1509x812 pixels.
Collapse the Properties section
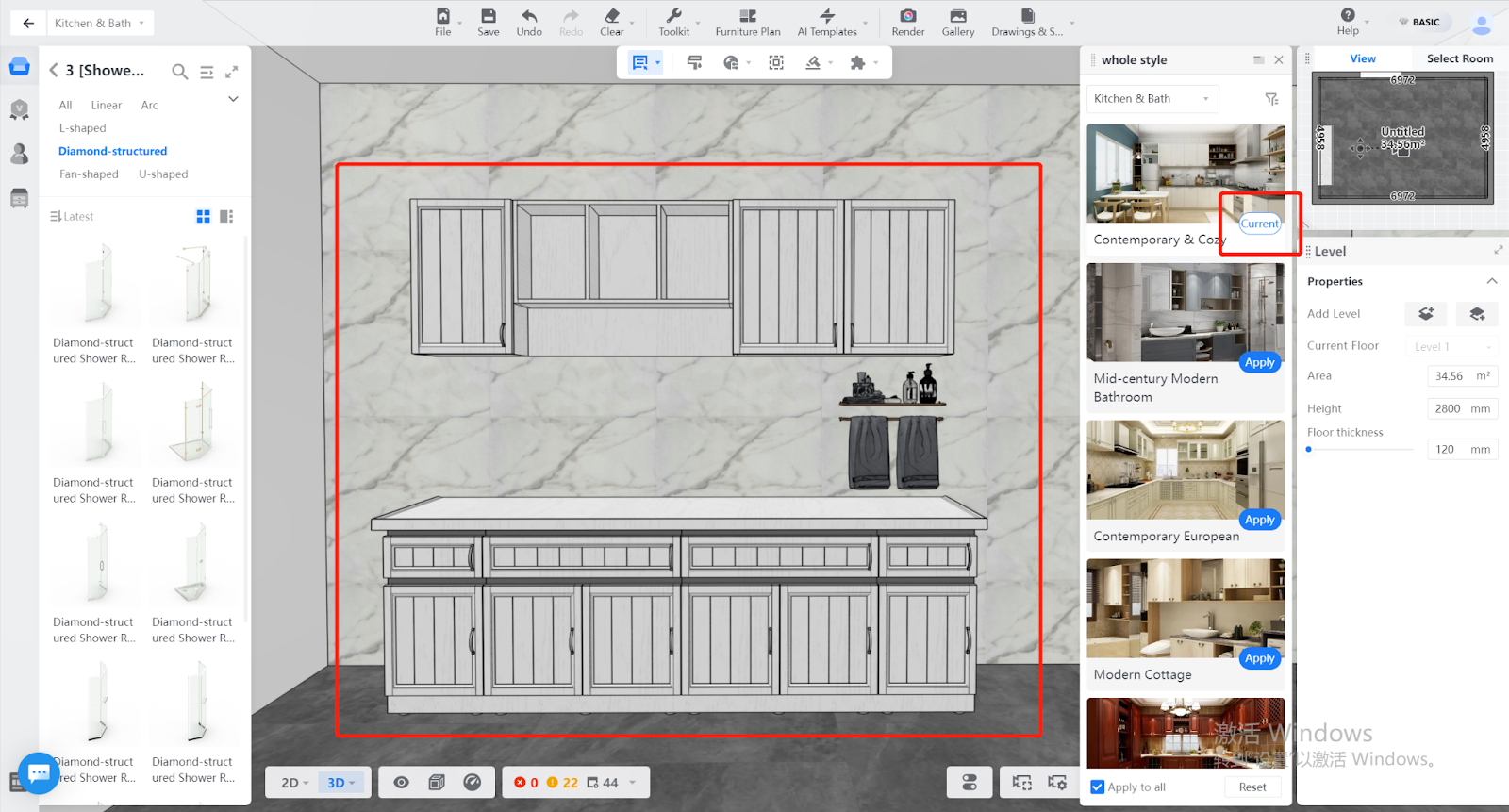tap(1491, 281)
